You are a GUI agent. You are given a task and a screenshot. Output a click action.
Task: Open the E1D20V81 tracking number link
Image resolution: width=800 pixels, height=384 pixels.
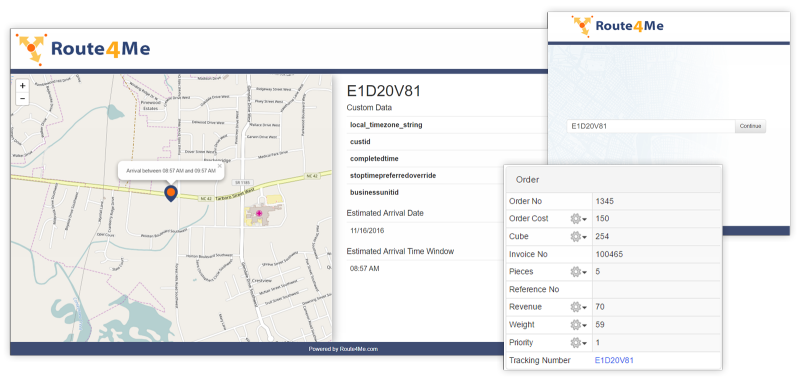pyautogui.click(x=614, y=361)
